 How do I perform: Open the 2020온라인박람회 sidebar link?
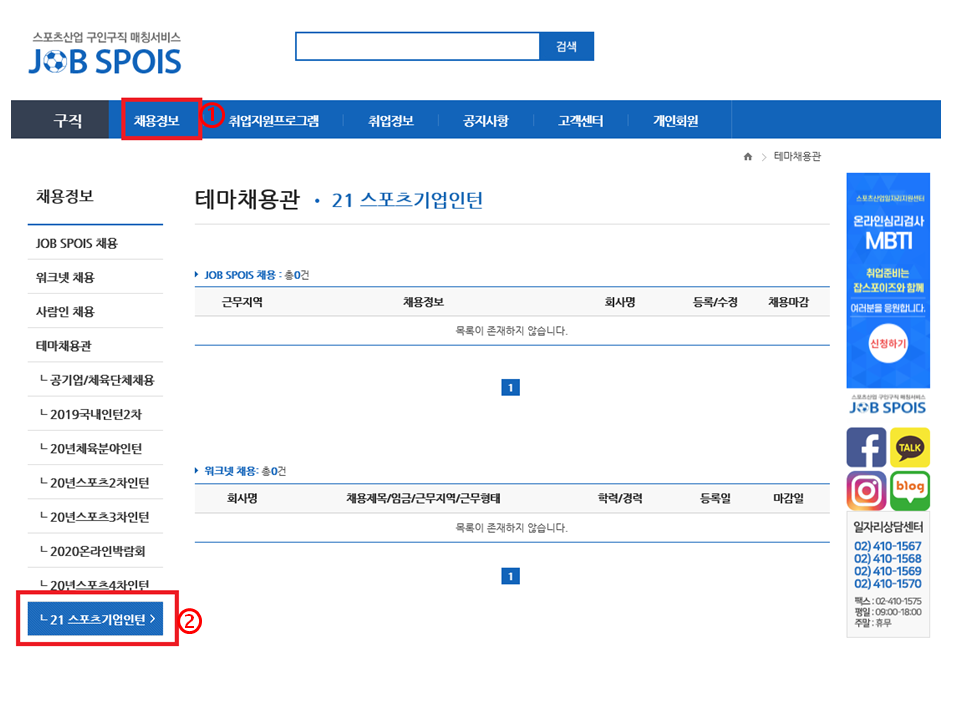98,551
